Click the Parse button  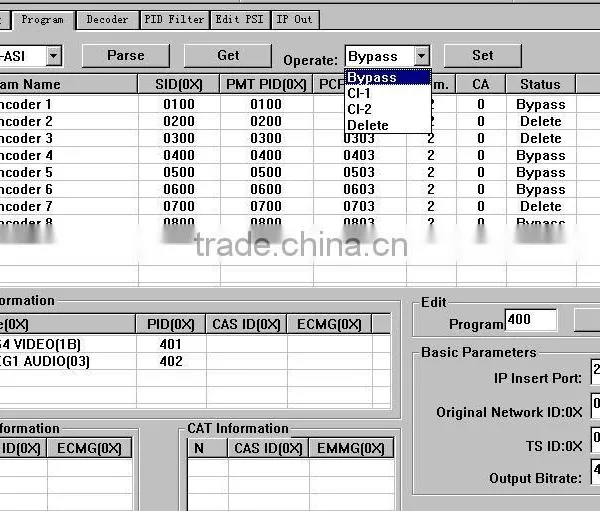pyautogui.click(x=126, y=56)
